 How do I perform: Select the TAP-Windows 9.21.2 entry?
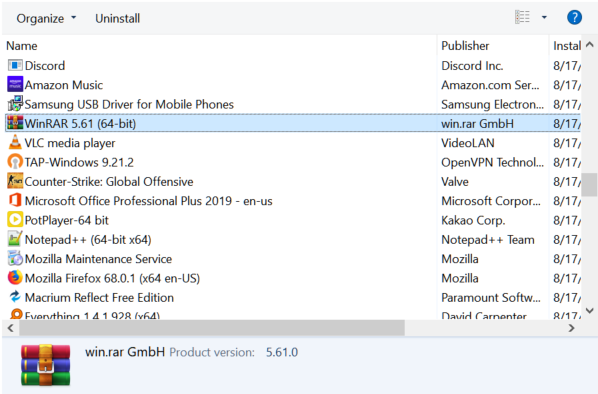coord(79,162)
